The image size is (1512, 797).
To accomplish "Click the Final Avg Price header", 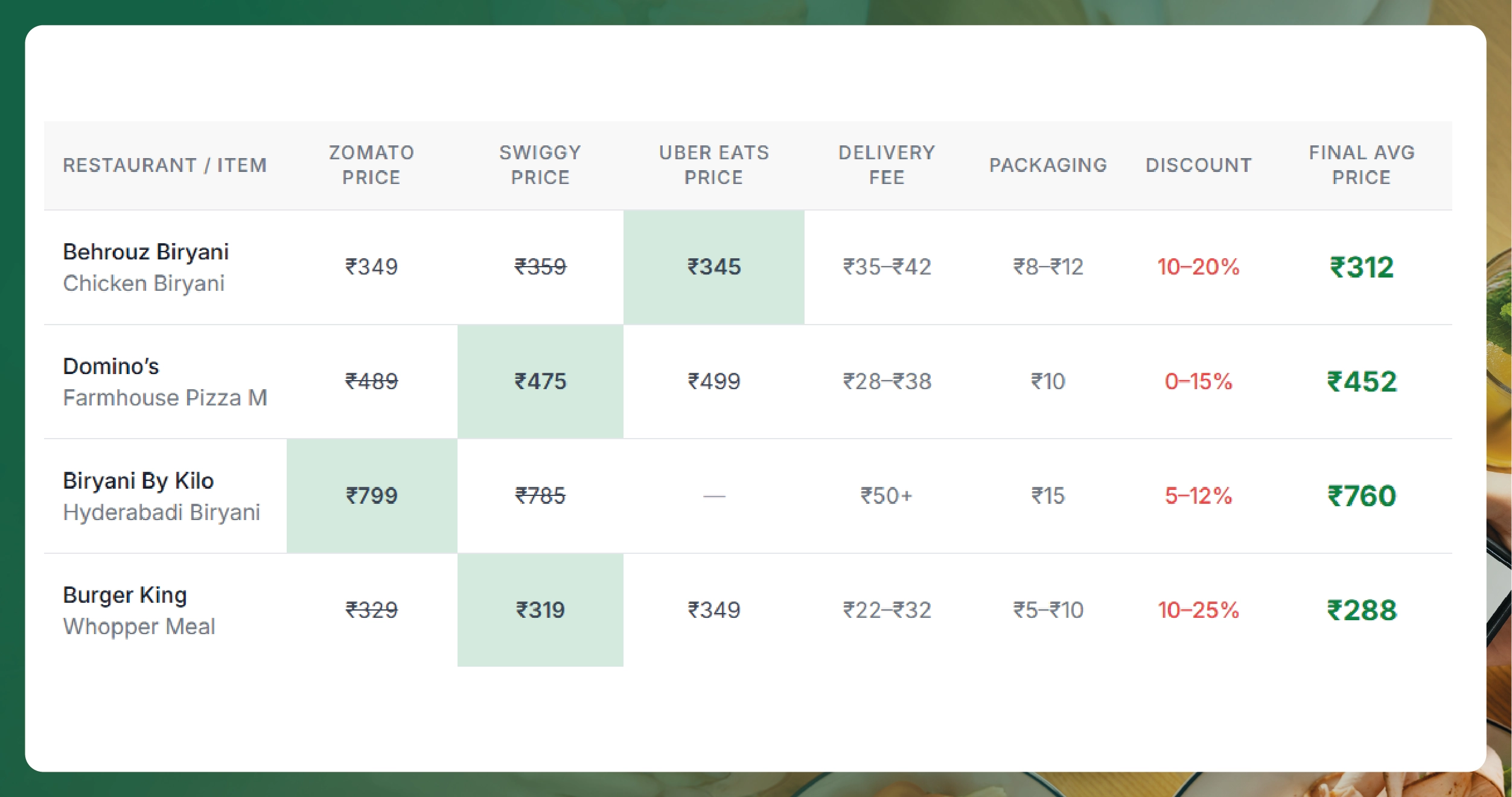I will pos(1361,165).
